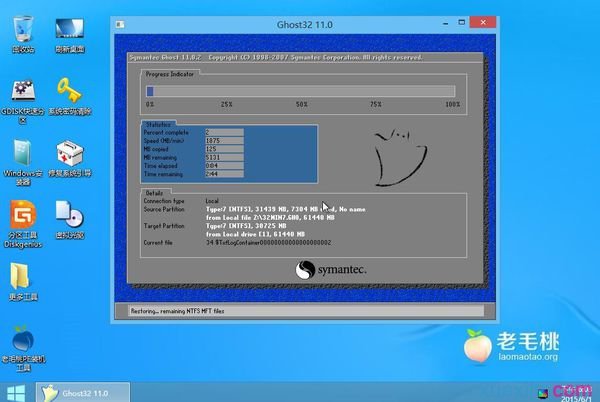This screenshot has width=600, height=402.
Task: Launch 老毛桃PE装机工具 desktop icon
Action: tap(23, 348)
